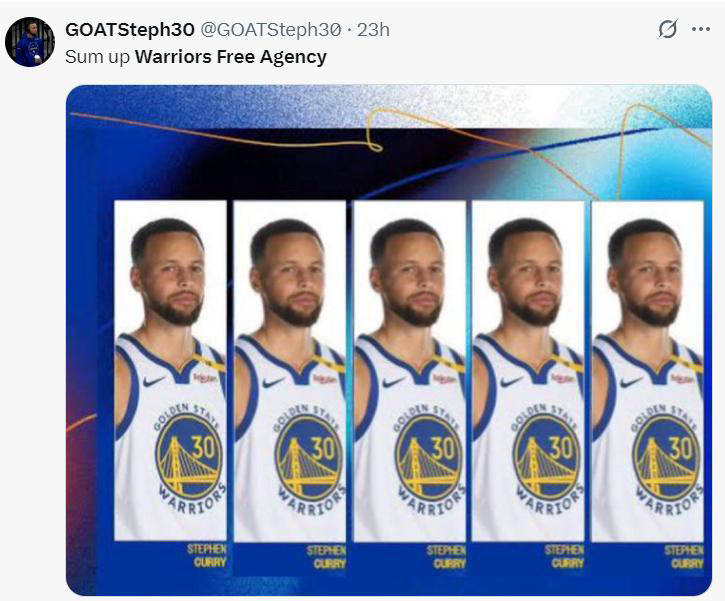Click the Nike swoosh on first jersey
The height and width of the screenshot is (601, 725).
[x=154, y=381]
